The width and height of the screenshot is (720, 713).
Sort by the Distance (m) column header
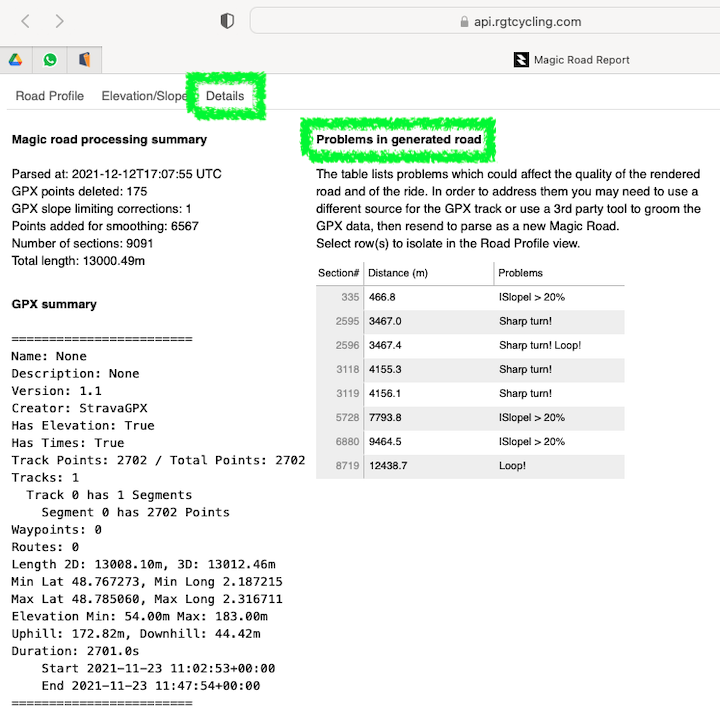(398, 273)
